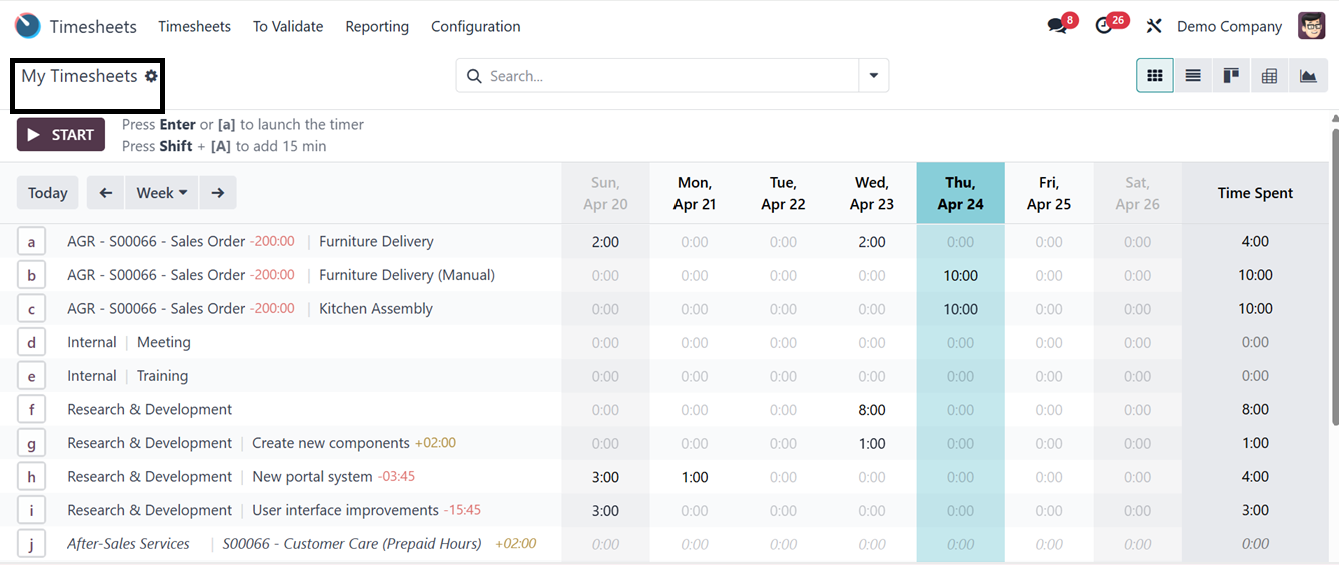
Task: Open the Demo Company switcher
Action: click(1229, 26)
